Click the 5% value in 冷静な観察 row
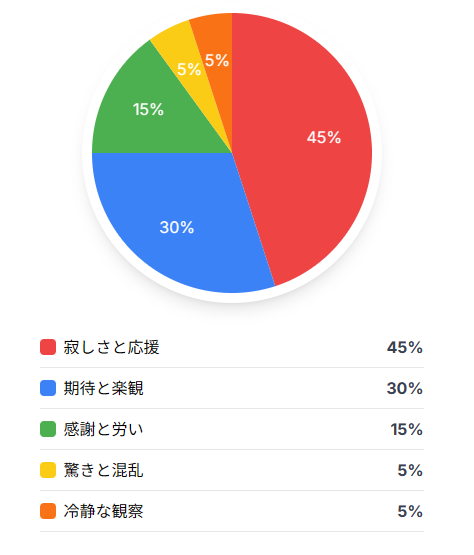This screenshot has width=474, height=555. click(410, 512)
